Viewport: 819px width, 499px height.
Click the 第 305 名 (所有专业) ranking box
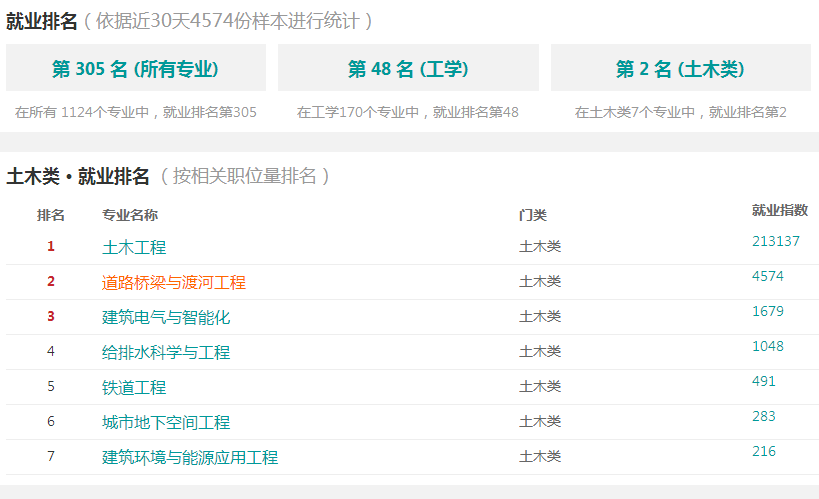click(x=136, y=68)
